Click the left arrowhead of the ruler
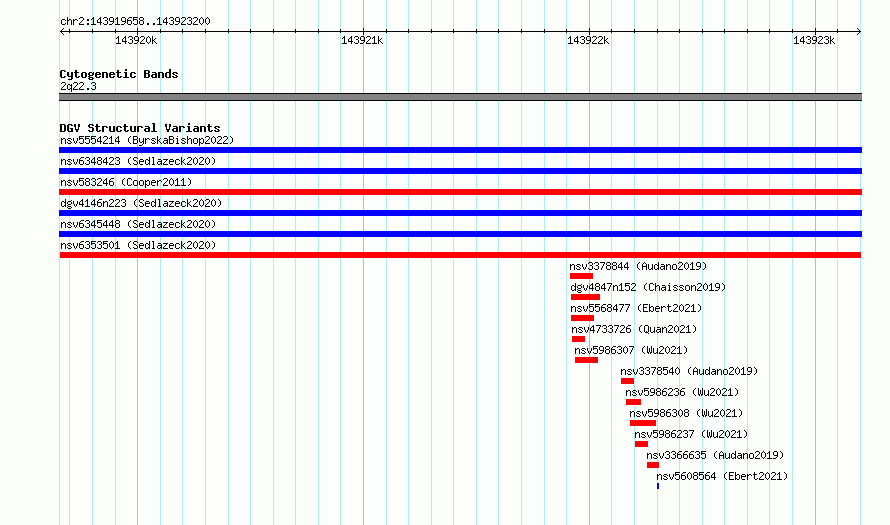 pos(62,31)
